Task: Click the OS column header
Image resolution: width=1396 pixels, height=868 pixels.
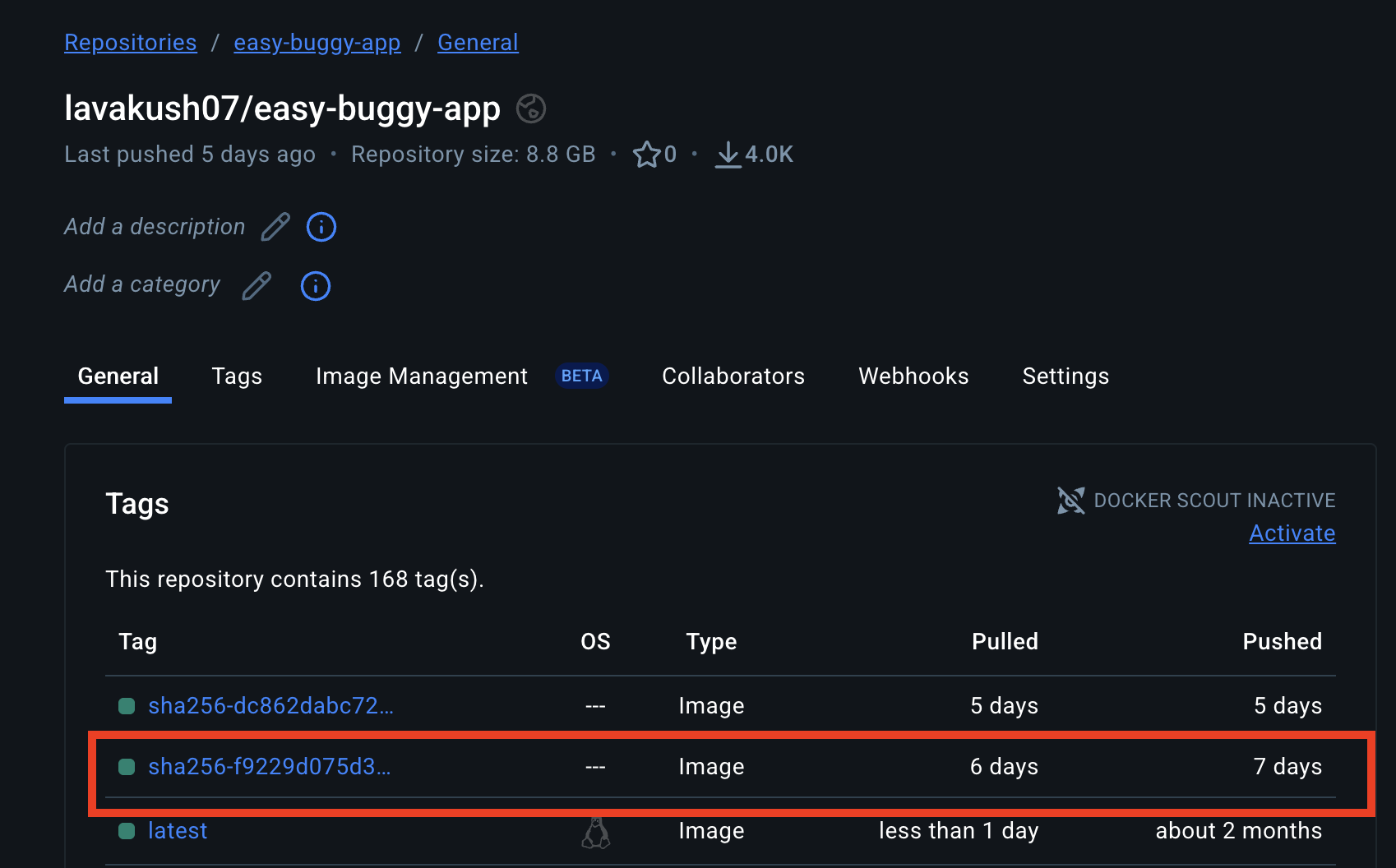Action: tap(595, 642)
